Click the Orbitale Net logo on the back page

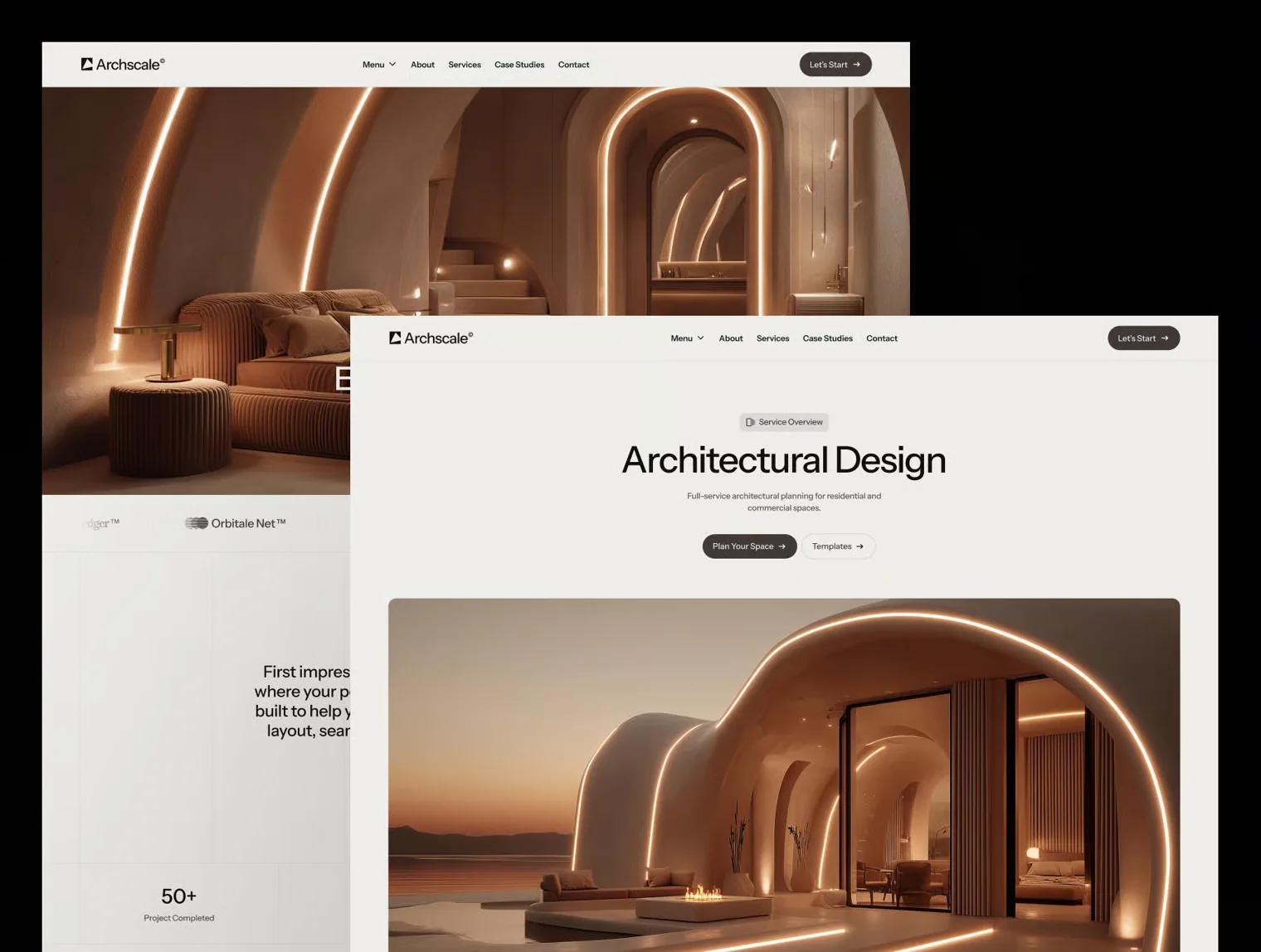tap(236, 523)
